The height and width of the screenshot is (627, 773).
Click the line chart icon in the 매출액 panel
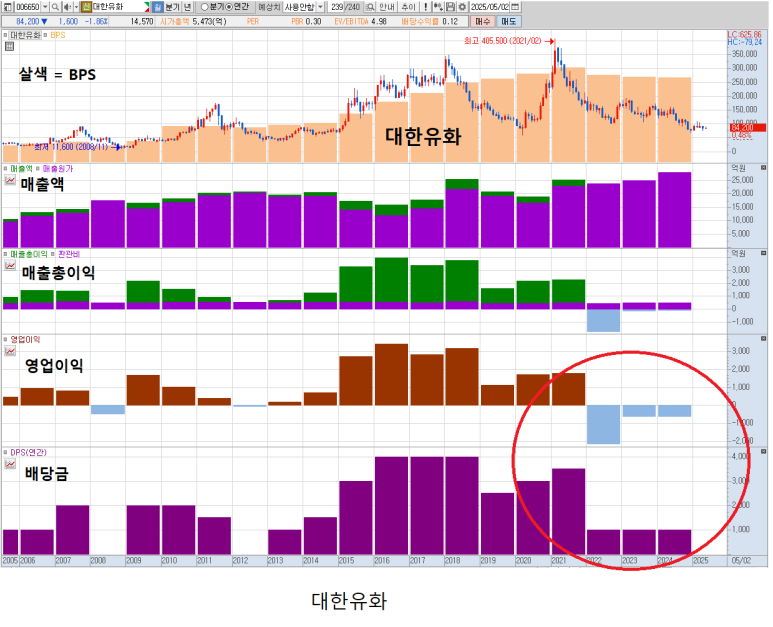10,180
